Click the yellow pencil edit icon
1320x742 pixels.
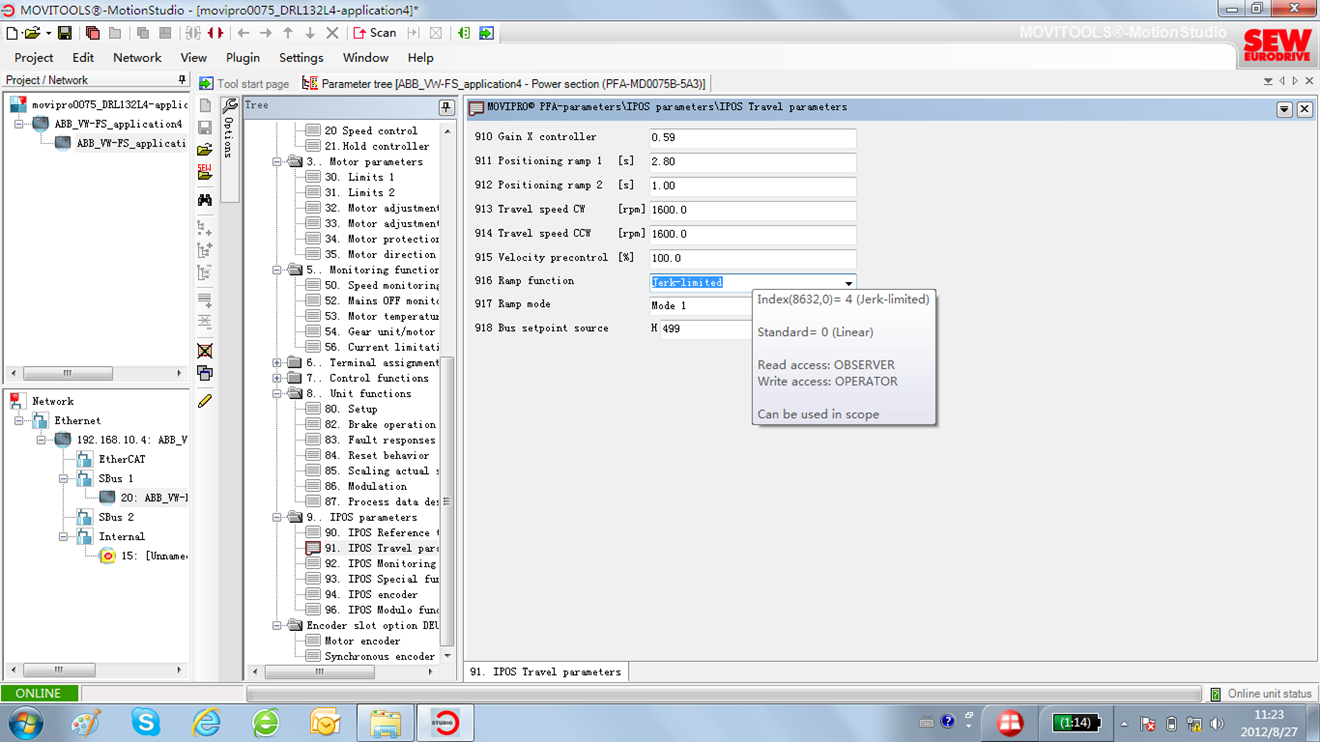[205, 401]
